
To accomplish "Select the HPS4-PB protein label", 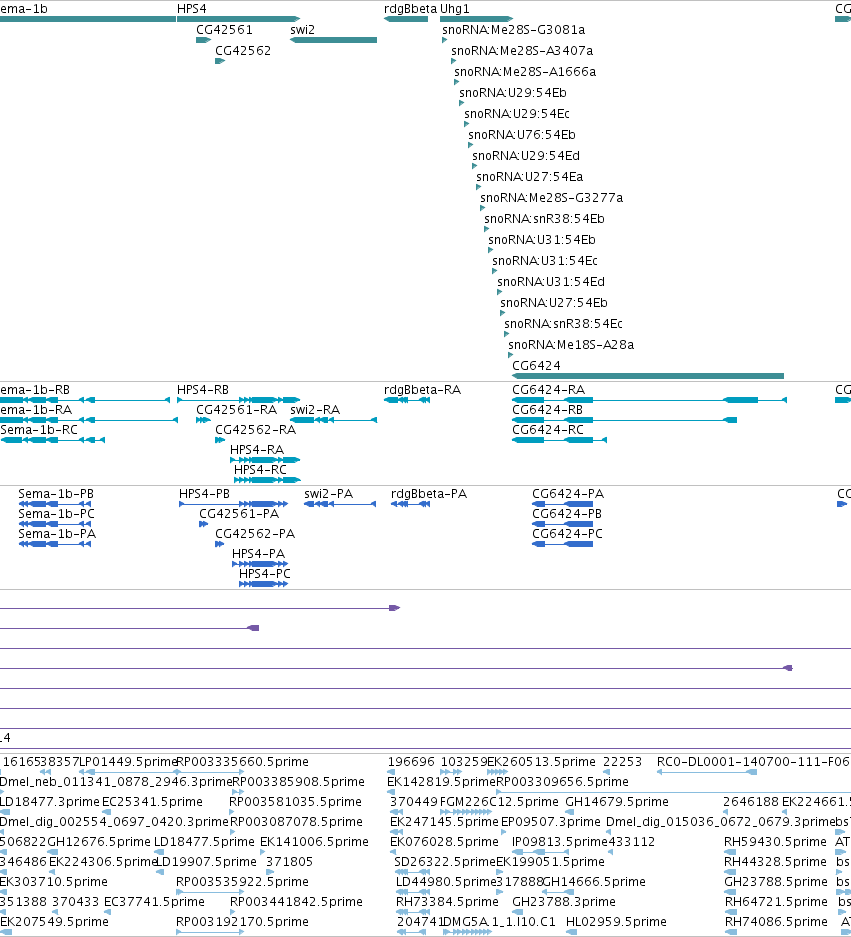I will click(204, 494).
